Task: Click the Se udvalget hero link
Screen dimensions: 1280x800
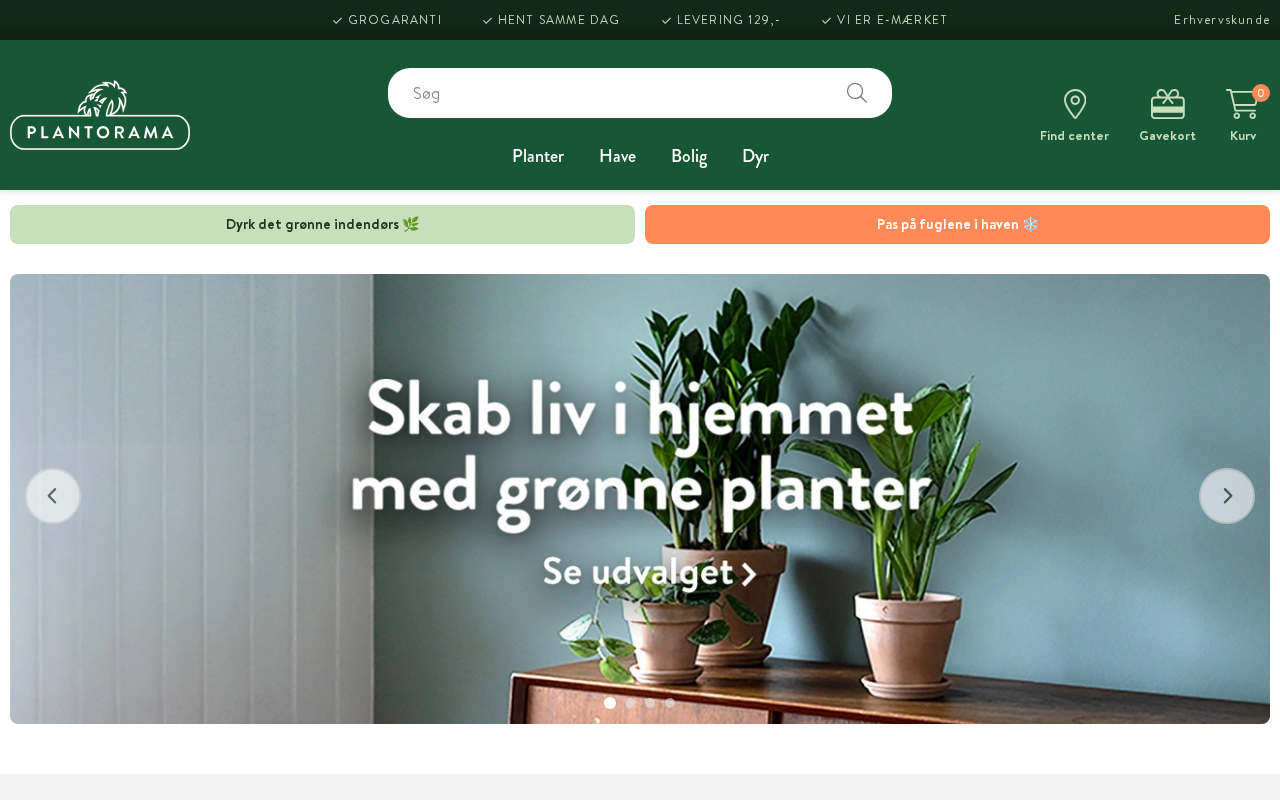Action: coord(649,572)
